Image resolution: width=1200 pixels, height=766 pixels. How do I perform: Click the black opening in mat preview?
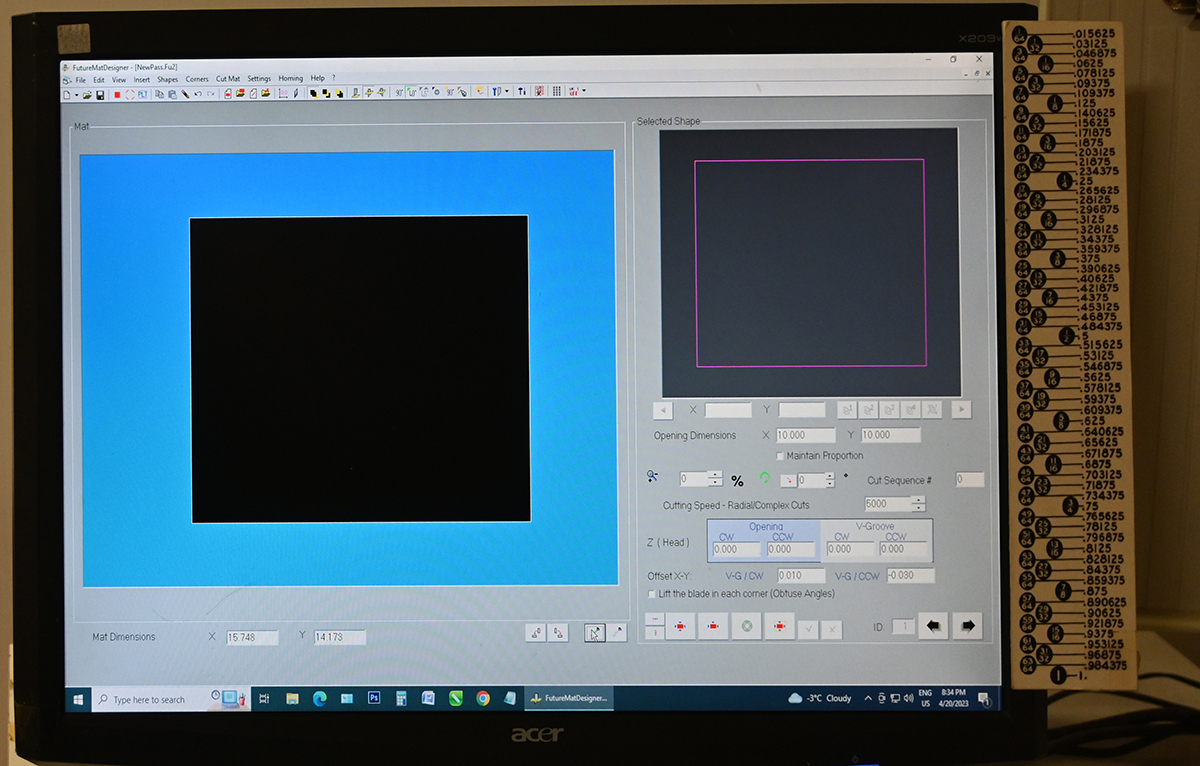(x=360, y=369)
